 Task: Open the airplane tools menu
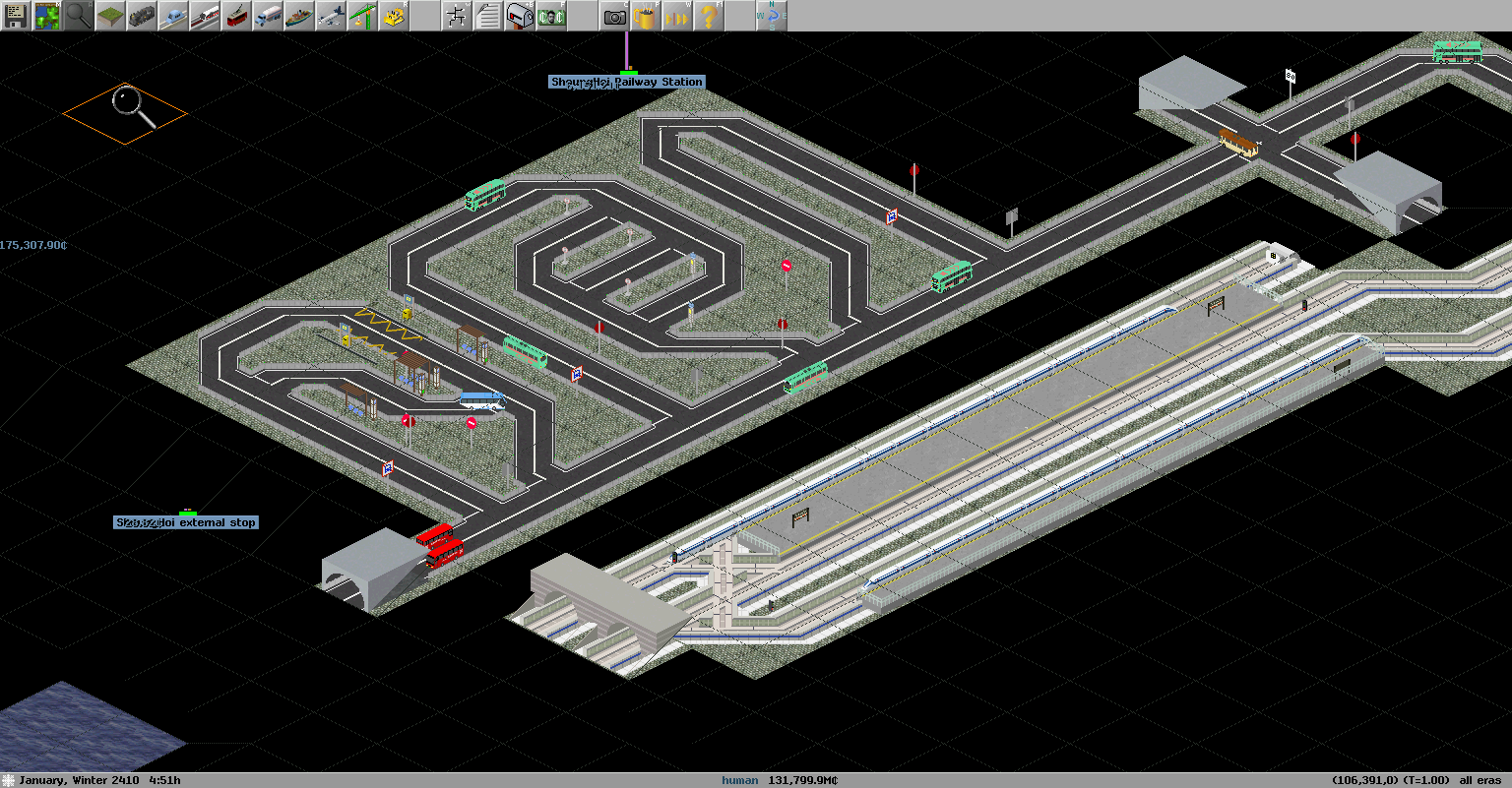click(x=331, y=16)
